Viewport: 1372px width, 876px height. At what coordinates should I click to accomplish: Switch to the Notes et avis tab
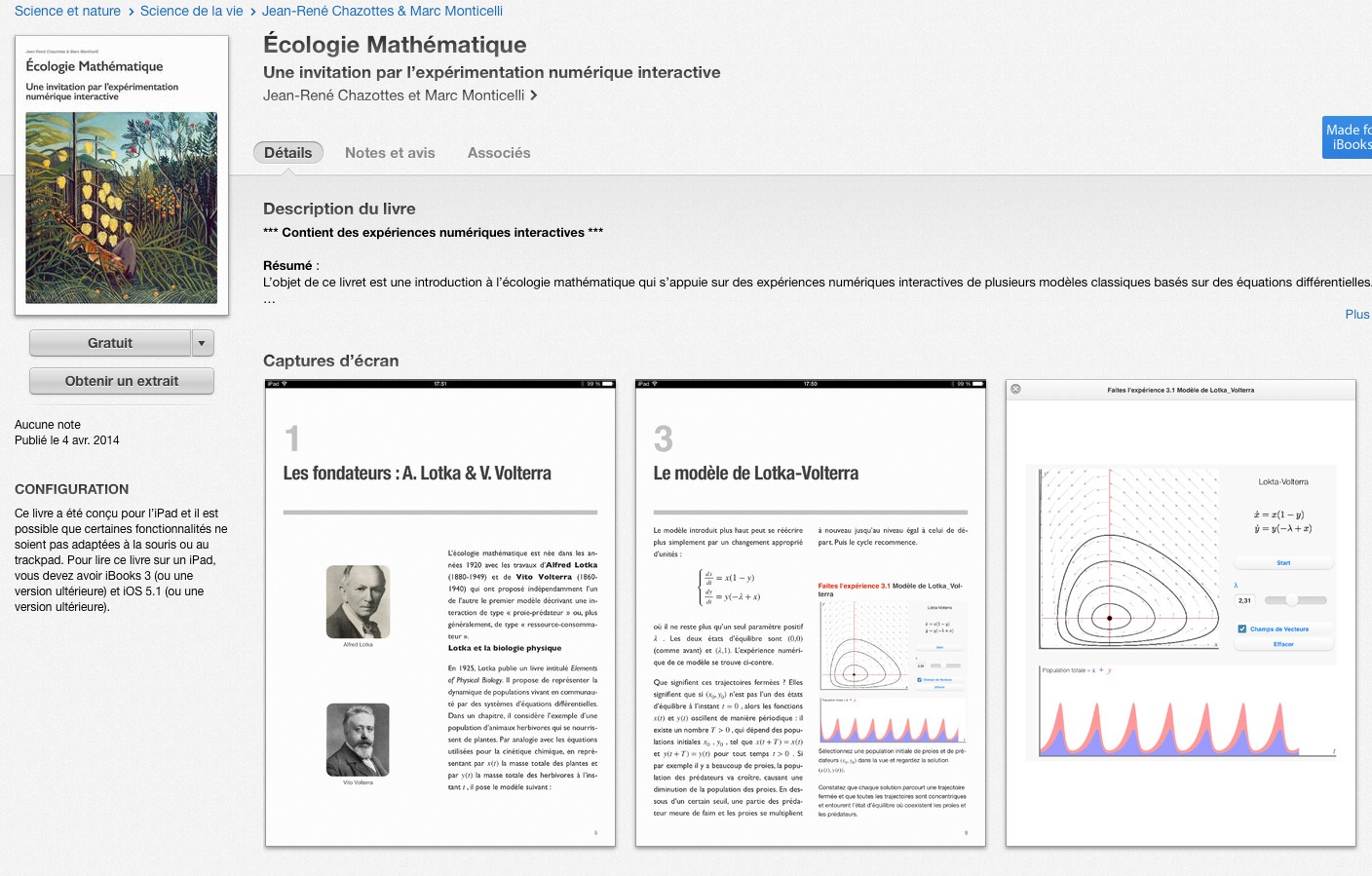[390, 153]
